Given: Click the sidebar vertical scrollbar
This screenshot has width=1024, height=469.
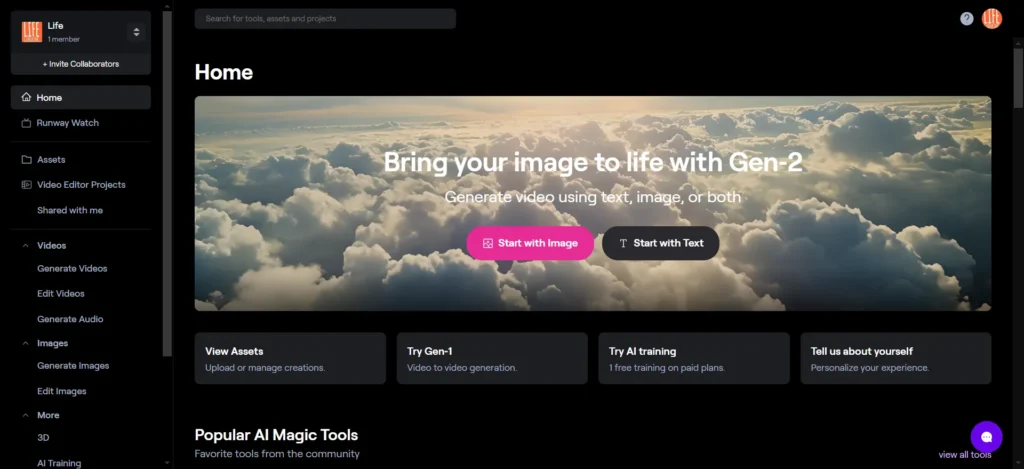Looking at the screenshot, I should [x=167, y=183].
